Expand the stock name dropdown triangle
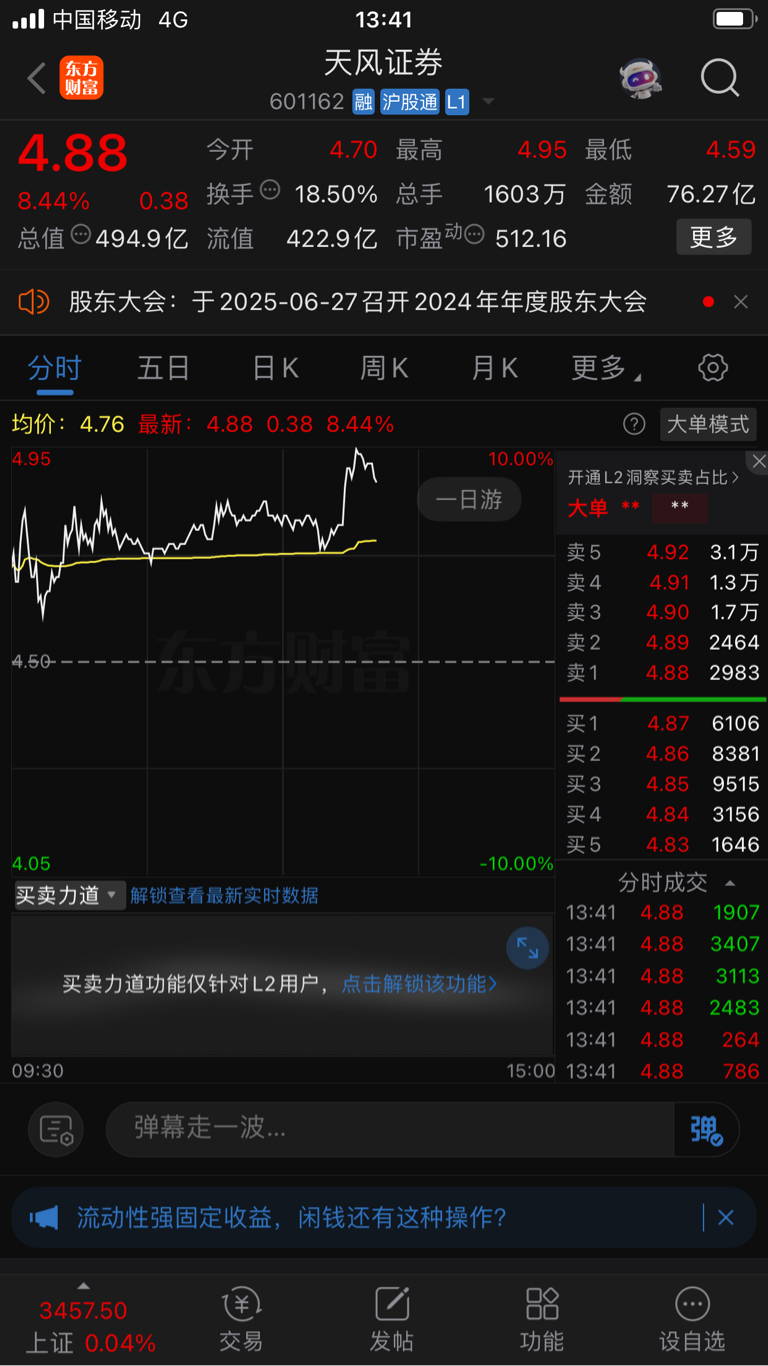 488,101
